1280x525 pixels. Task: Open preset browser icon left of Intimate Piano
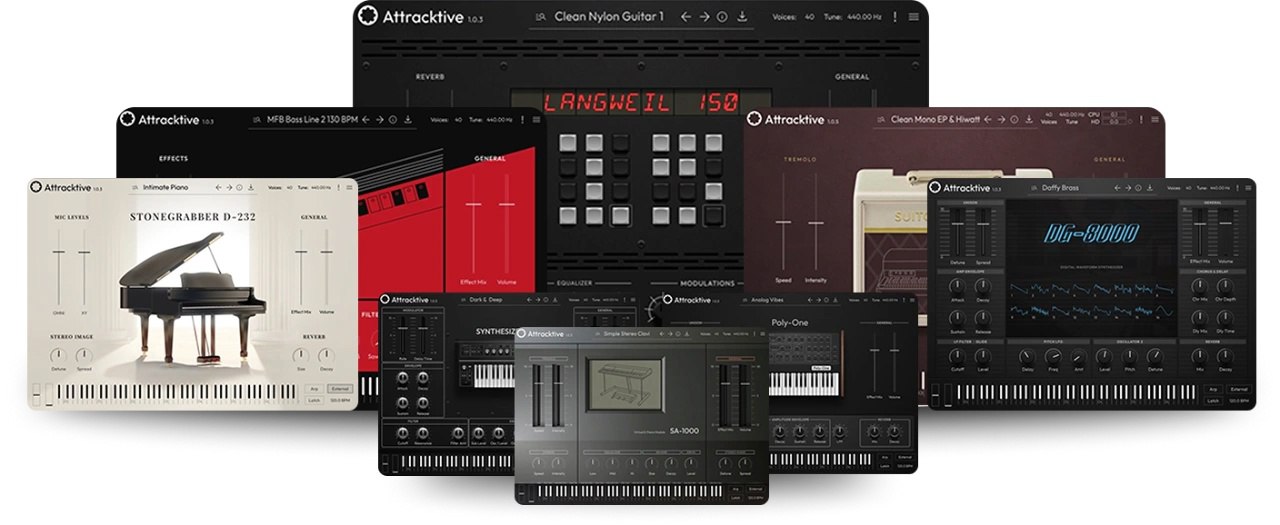(135, 187)
